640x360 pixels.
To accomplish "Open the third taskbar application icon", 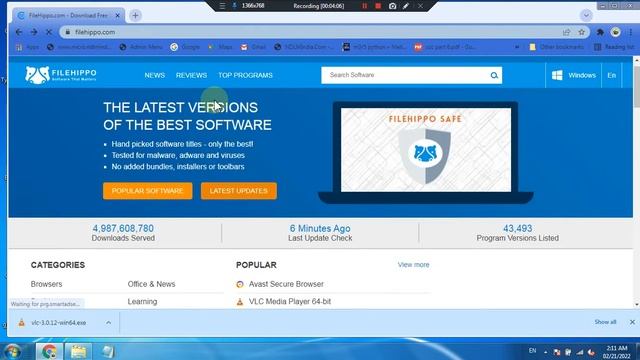I will point(107,351).
